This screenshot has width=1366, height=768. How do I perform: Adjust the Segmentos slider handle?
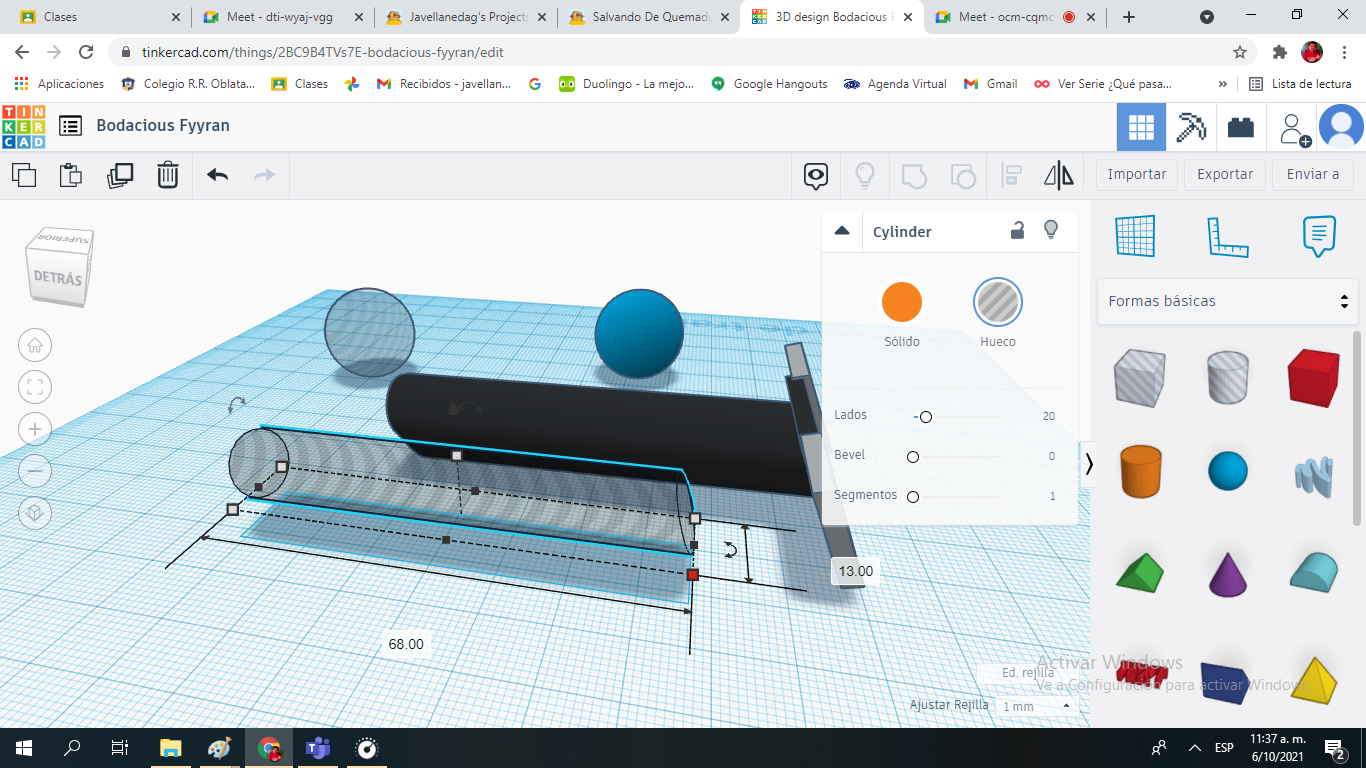[912, 497]
